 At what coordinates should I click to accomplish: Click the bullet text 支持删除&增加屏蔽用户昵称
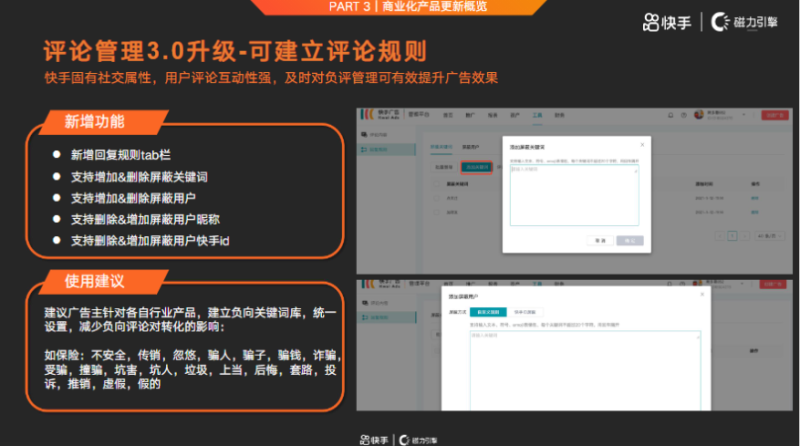click(145, 219)
